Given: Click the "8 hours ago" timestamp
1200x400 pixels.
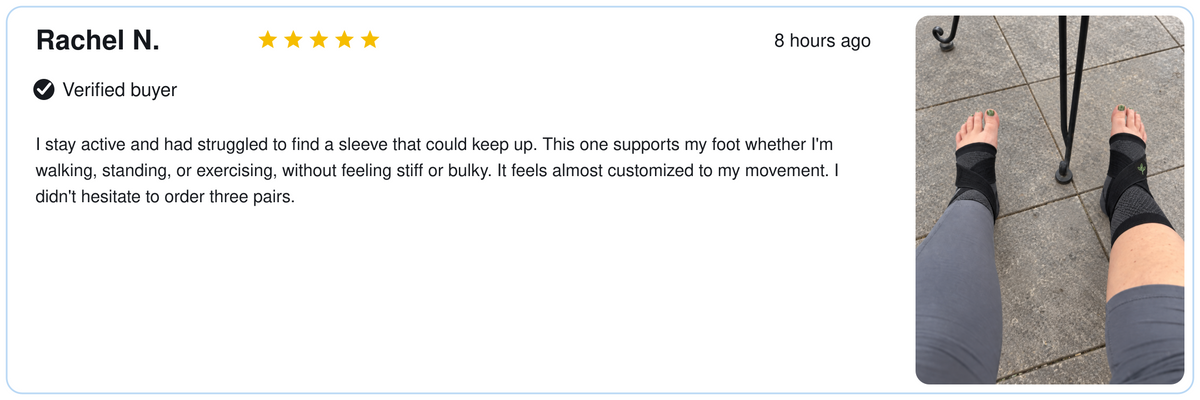Looking at the screenshot, I should click(x=822, y=41).
